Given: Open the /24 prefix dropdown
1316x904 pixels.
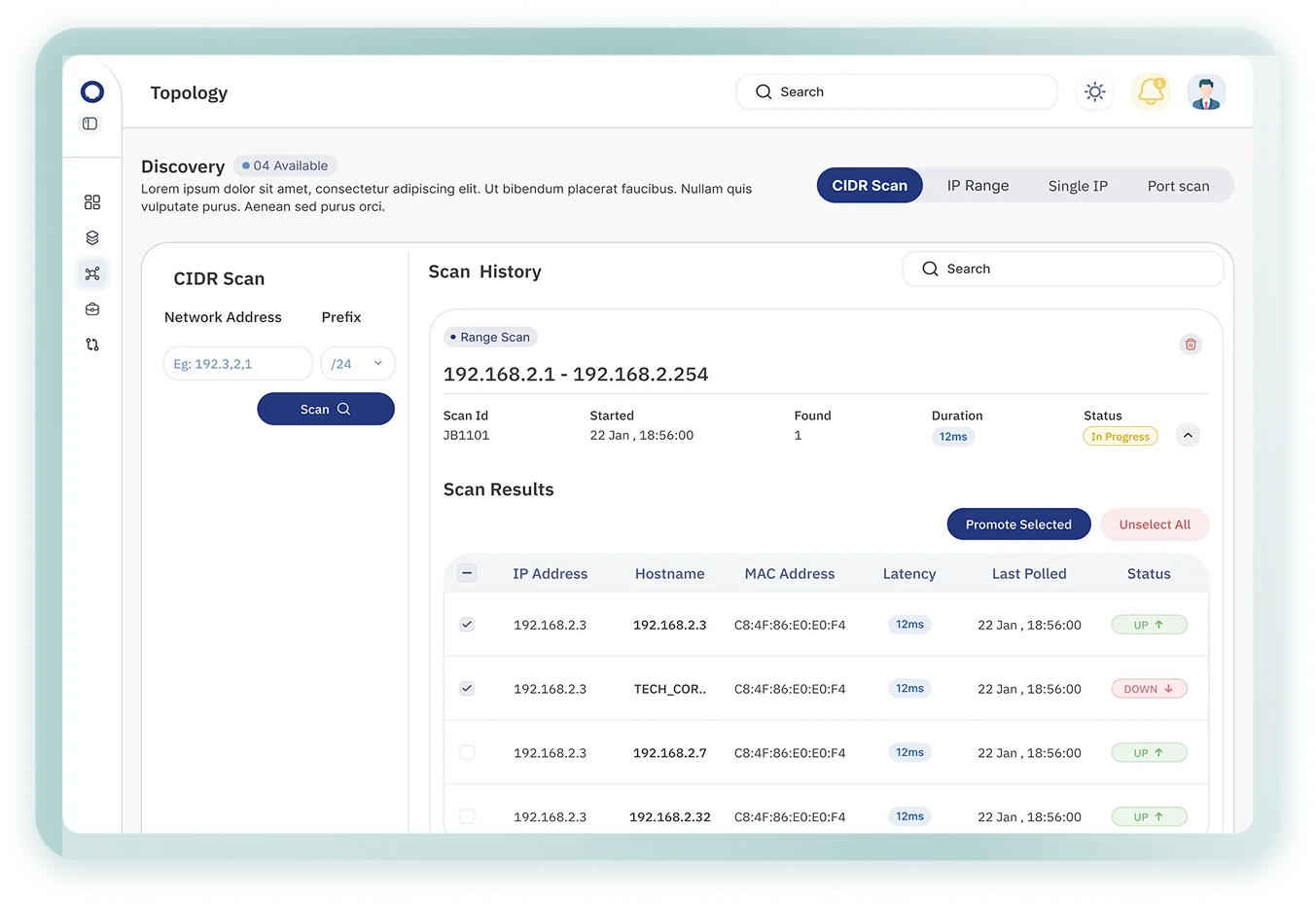Looking at the screenshot, I should tap(358, 364).
